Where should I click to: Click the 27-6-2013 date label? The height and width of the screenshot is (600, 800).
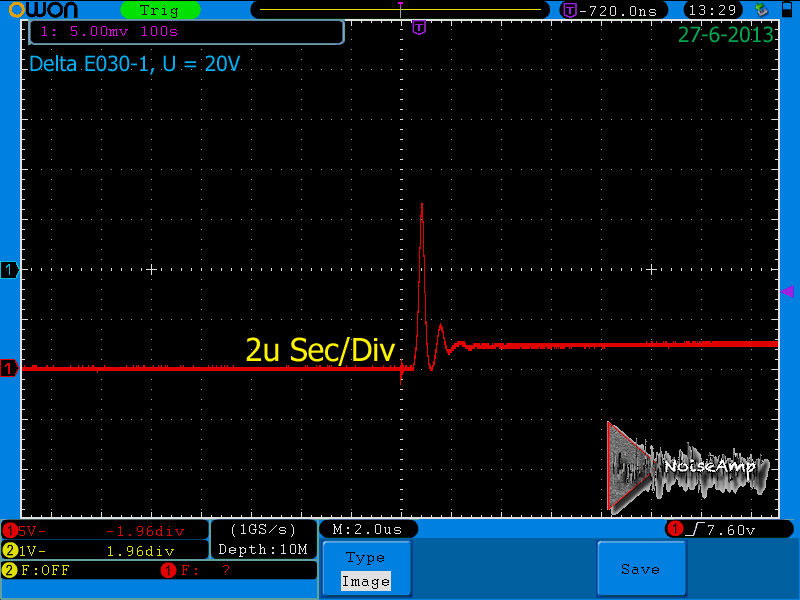(x=726, y=35)
